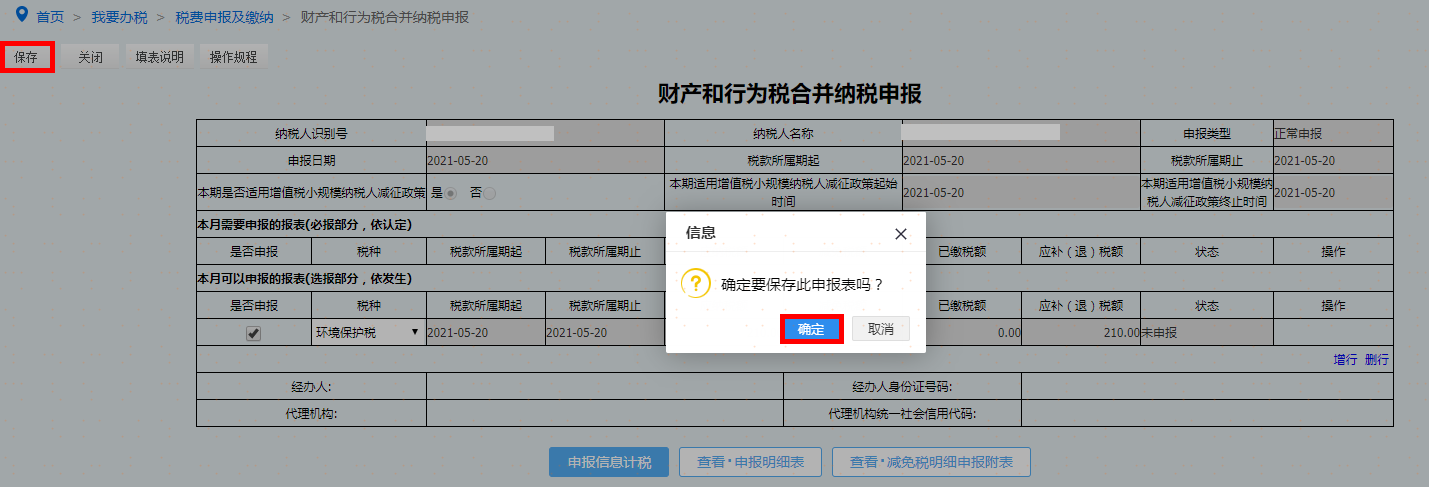Cancel saving with the 取消 button
Image resolution: width=1429 pixels, height=487 pixels.
pyautogui.click(x=881, y=329)
